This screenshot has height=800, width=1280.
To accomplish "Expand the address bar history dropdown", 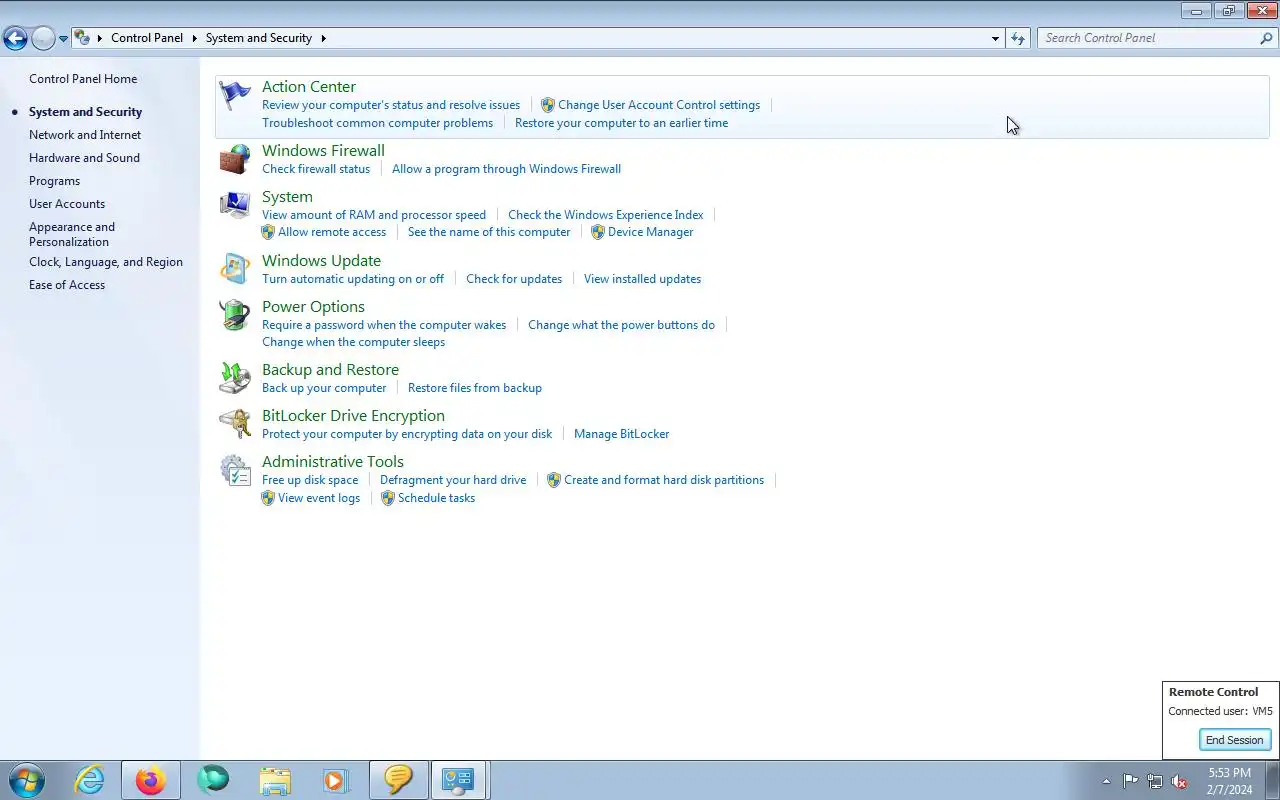I will click(x=995, y=38).
